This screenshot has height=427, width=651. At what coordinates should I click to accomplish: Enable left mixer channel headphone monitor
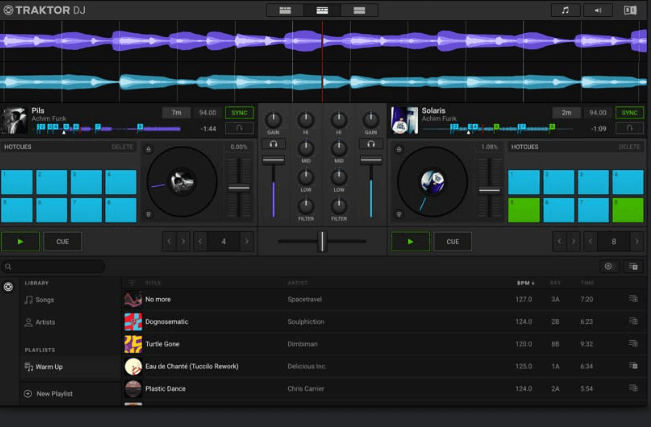point(273,144)
